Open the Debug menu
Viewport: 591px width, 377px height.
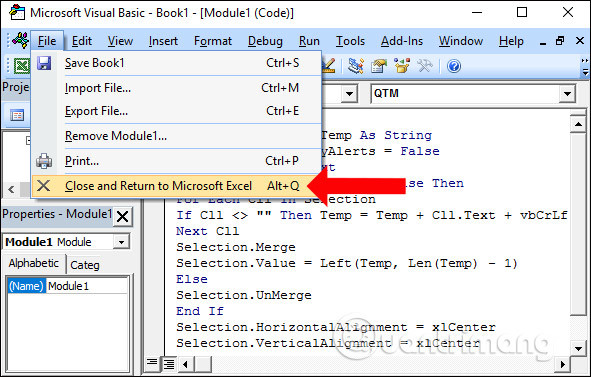click(265, 41)
